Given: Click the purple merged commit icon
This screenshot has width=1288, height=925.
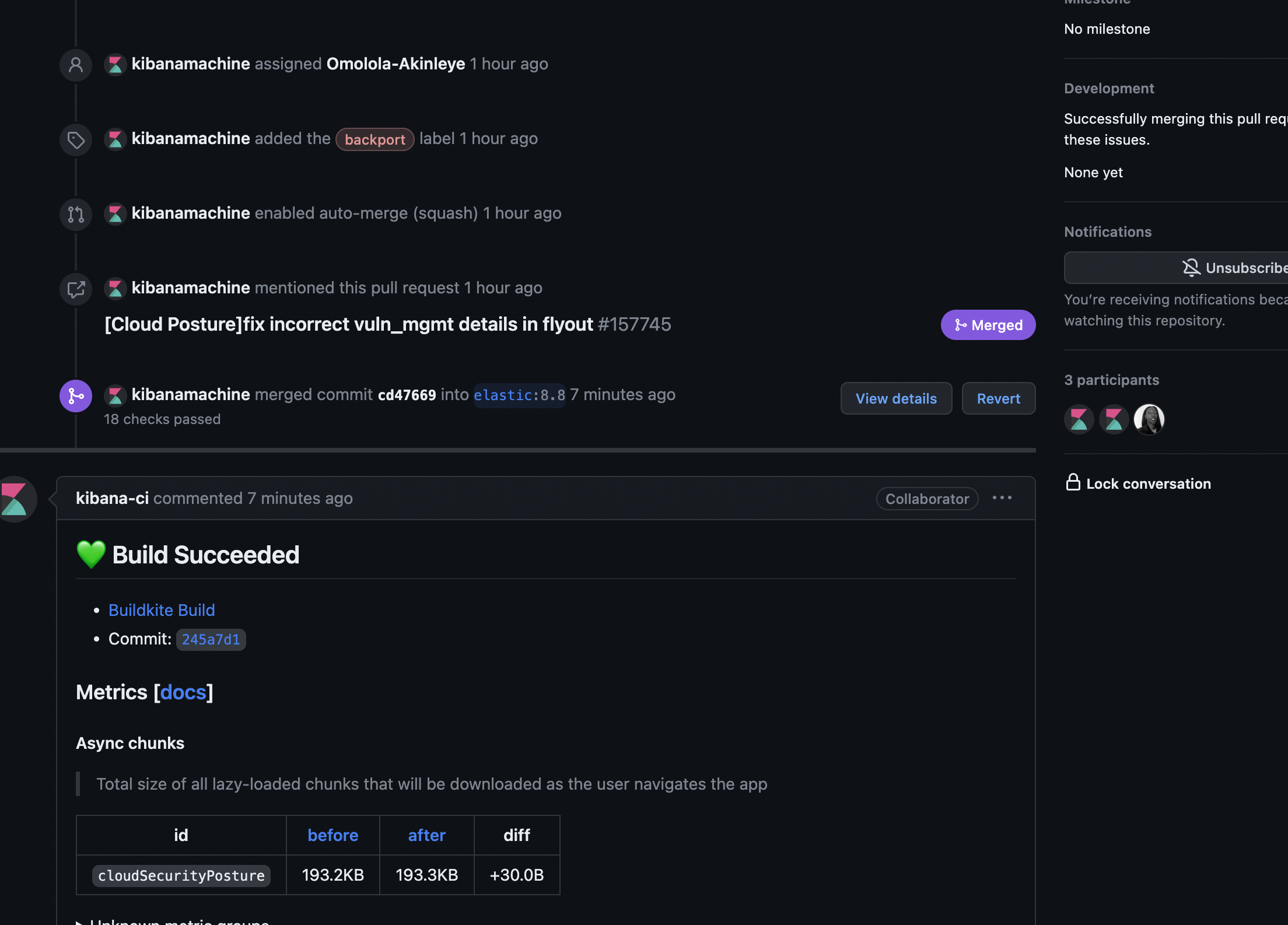Looking at the screenshot, I should click(x=75, y=396).
